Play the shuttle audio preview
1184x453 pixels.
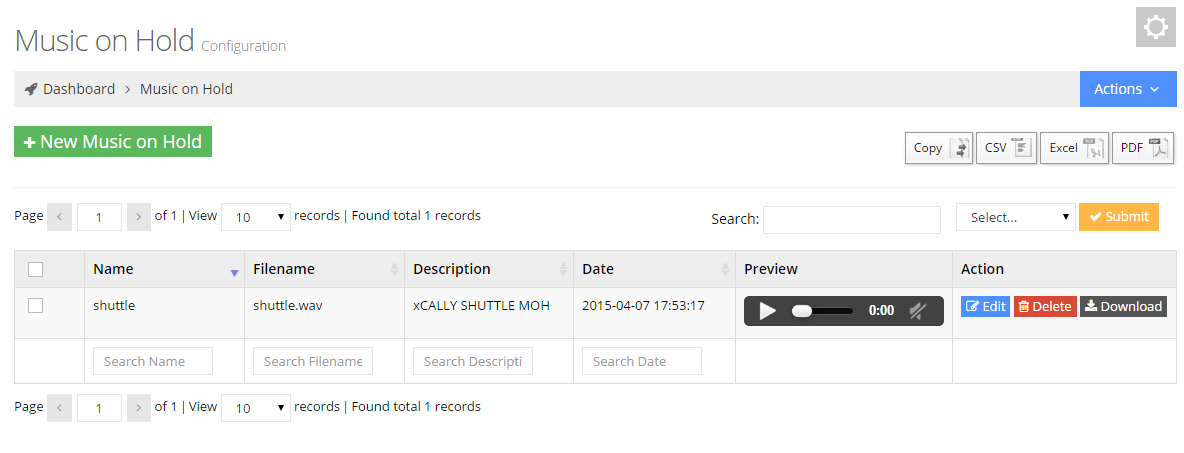point(767,311)
